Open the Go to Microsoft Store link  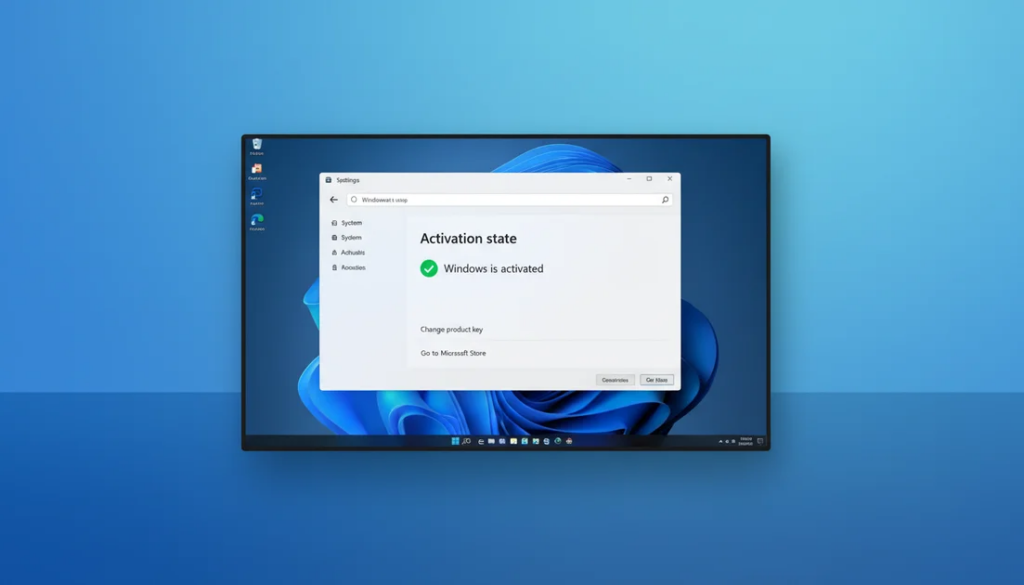(453, 353)
